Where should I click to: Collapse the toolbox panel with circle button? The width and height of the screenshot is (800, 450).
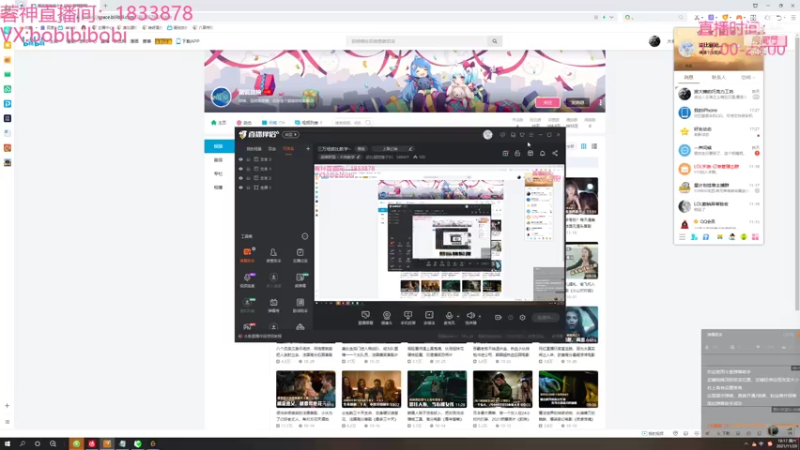pyautogui.click(x=305, y=236)
